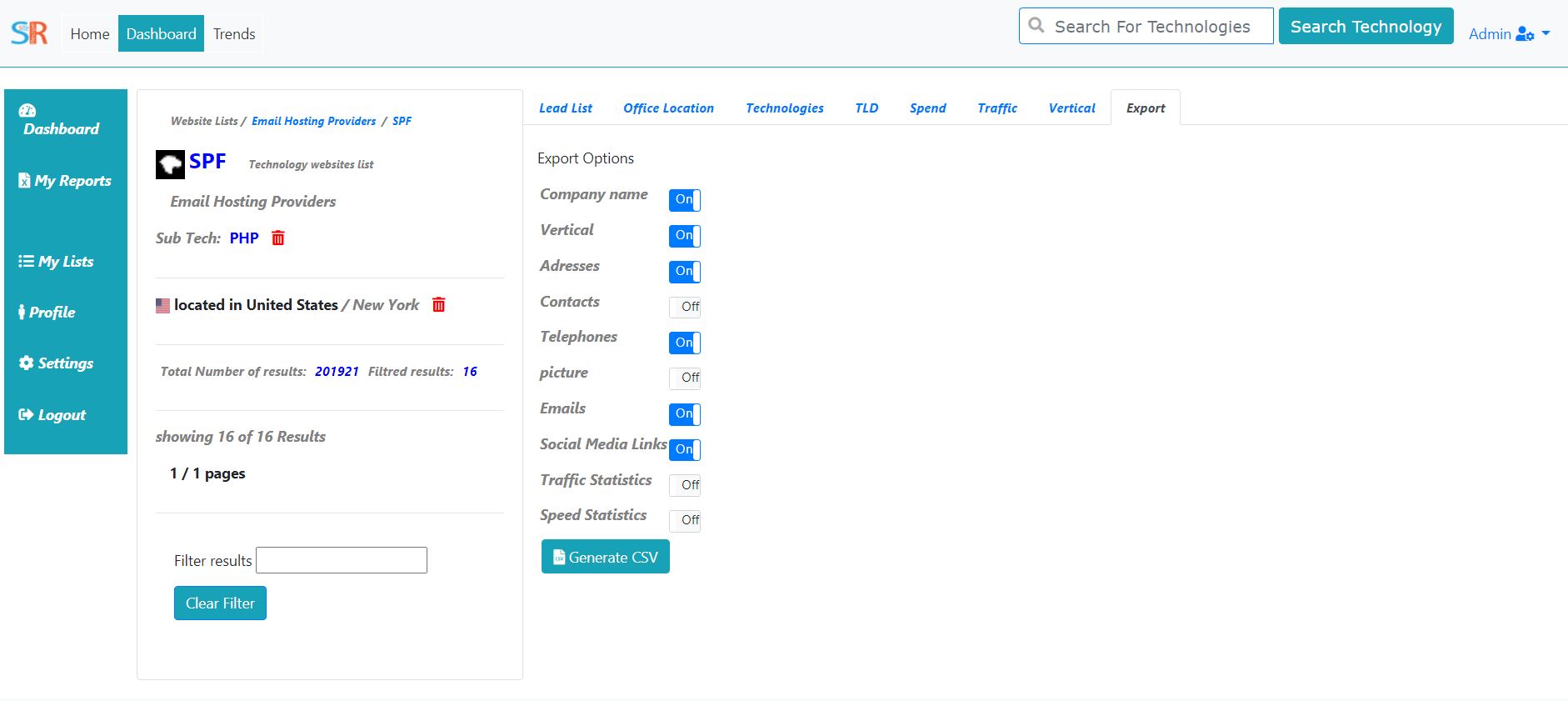Open Trends in top navigation

[x=234, y=34]
